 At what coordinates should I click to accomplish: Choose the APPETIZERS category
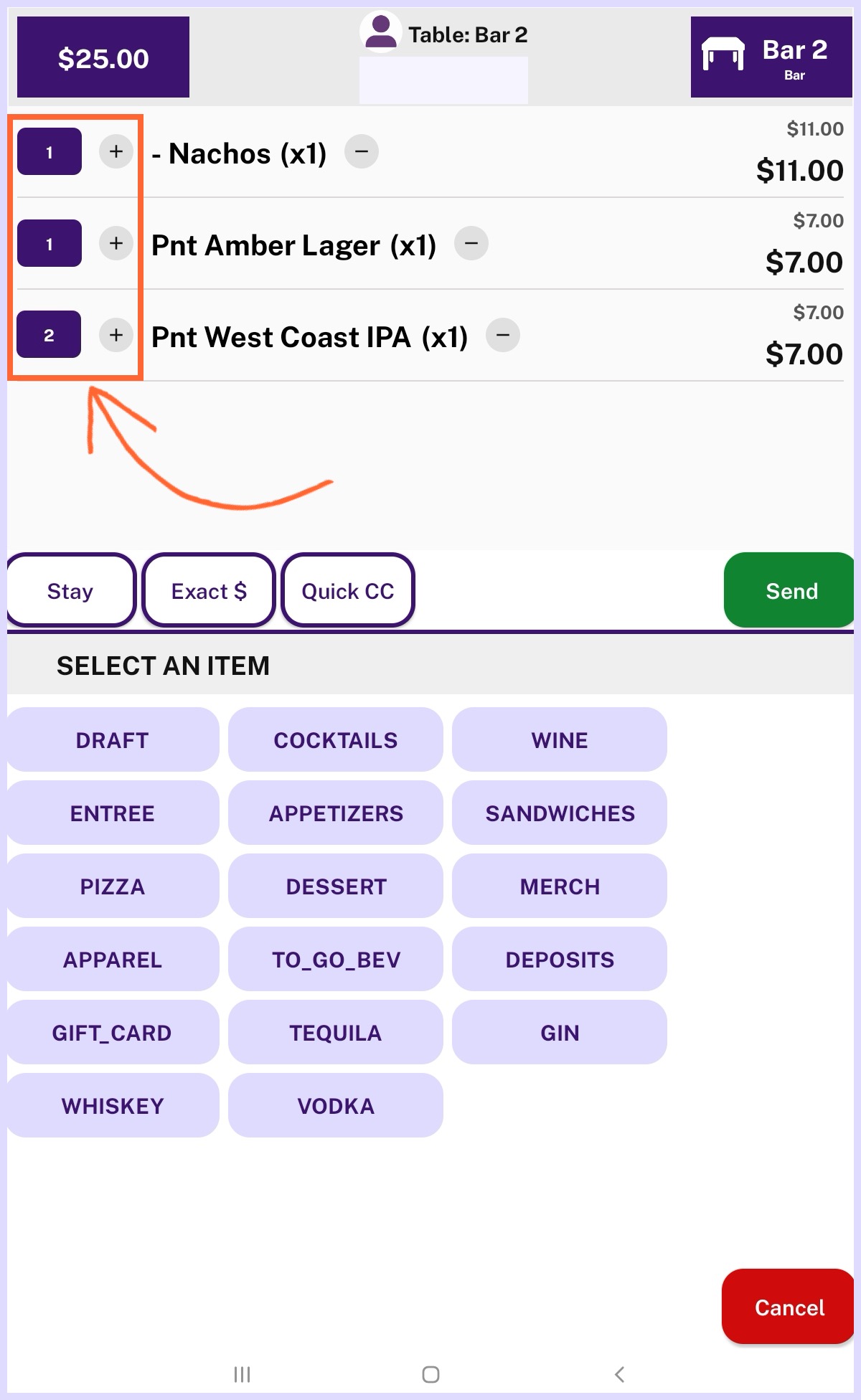tap(336, 813)
